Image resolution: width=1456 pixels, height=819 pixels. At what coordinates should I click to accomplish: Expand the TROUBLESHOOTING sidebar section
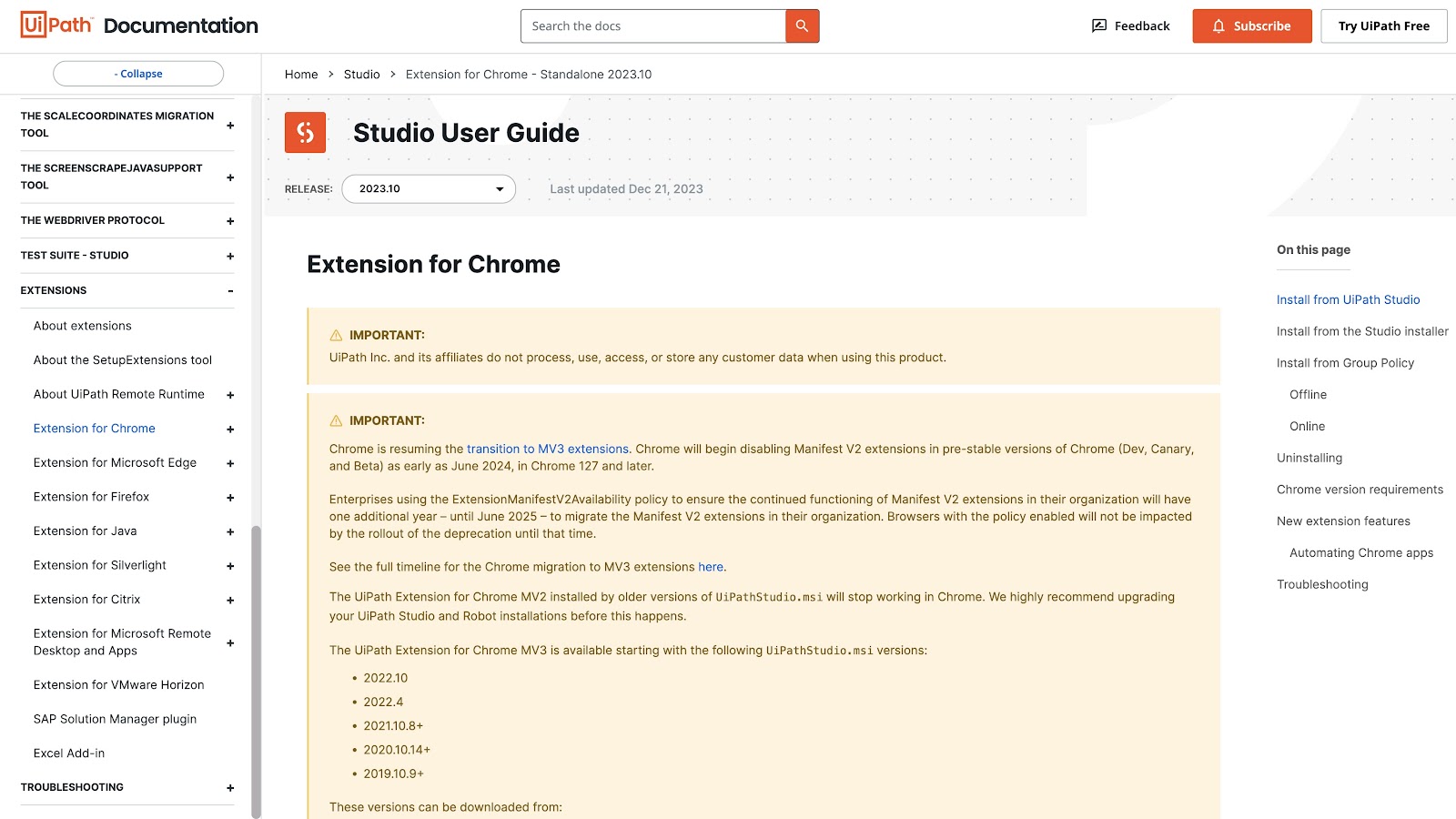229,787
